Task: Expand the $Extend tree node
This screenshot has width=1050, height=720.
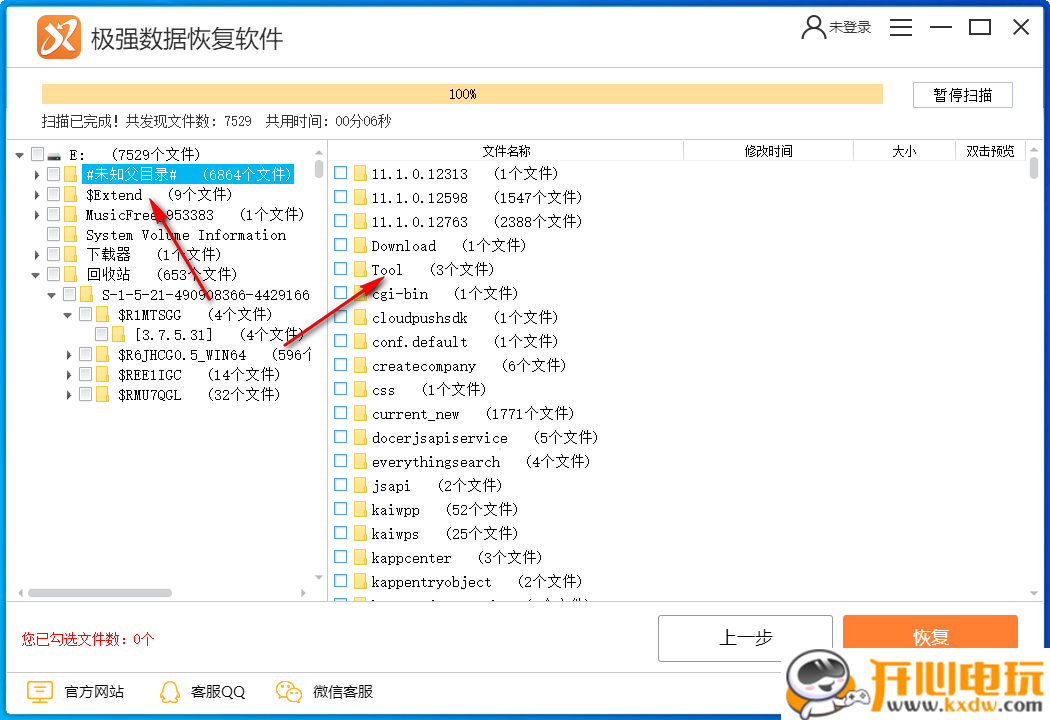Action: pos(37,195)
